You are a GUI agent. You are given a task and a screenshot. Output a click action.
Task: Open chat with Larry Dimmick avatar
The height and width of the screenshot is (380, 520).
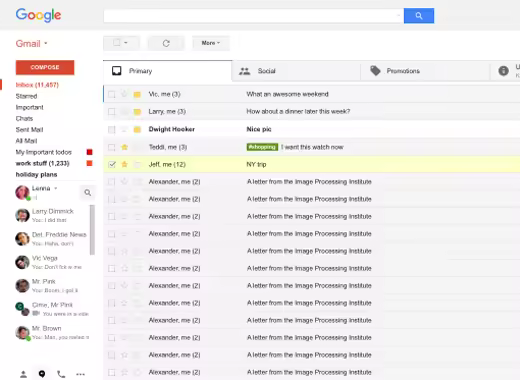[x=22, y=215]
